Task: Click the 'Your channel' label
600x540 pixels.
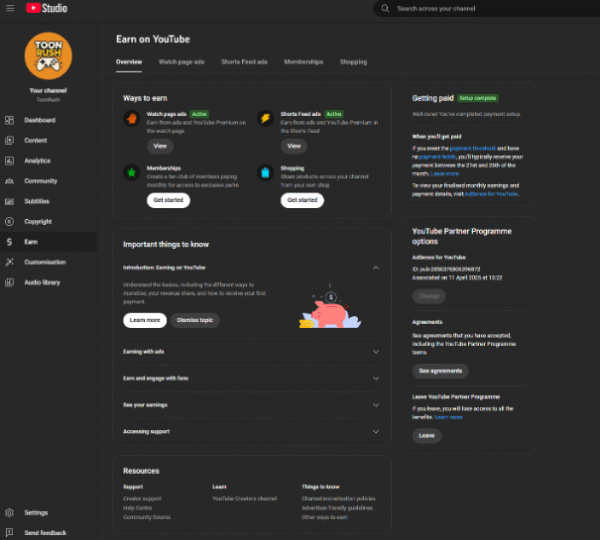Action: pyautogui.click(x=48, y=91)
